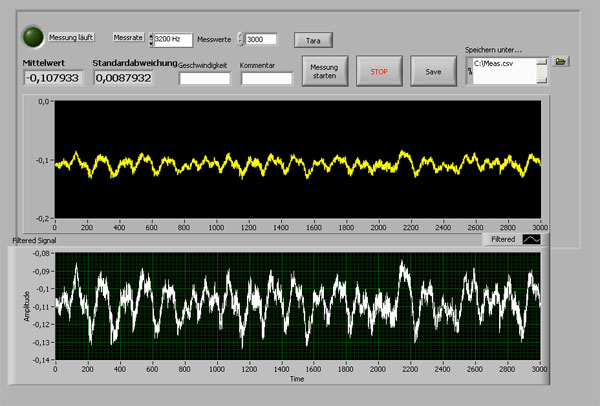Click the Standardabweichung value display
600x406 pixels.
coord(123,78)
